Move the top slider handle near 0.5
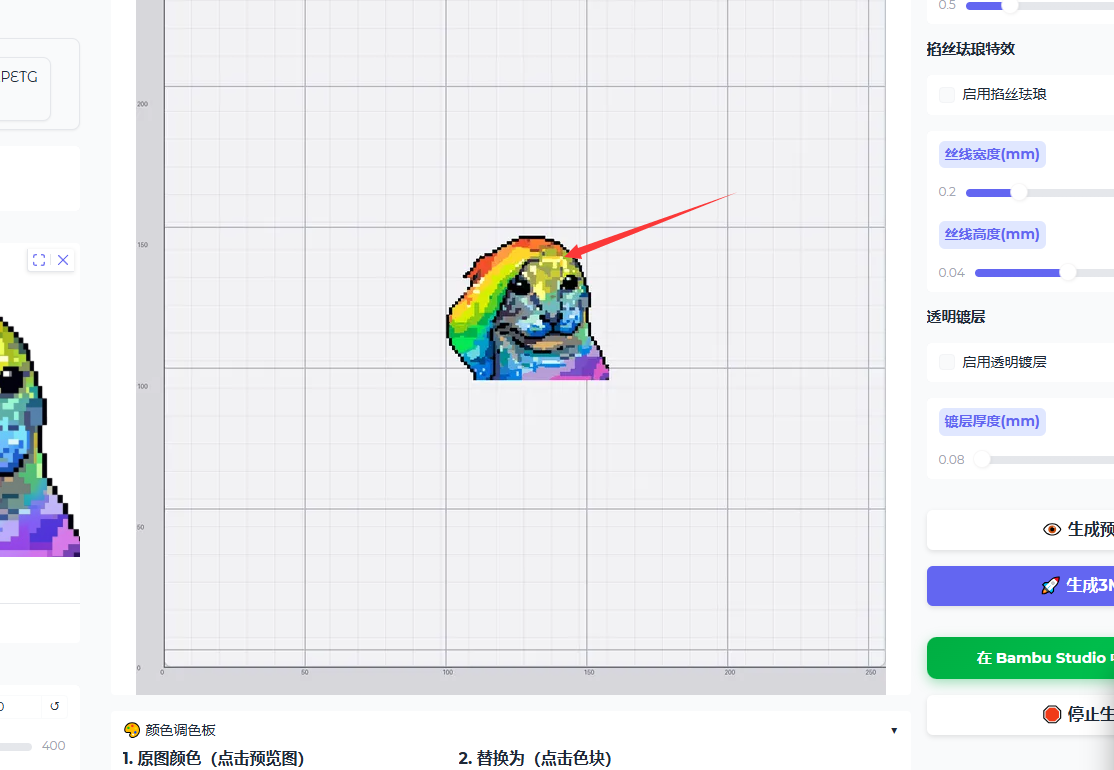This screenshot has height=770, width=1114. (x=1010, y=6)
